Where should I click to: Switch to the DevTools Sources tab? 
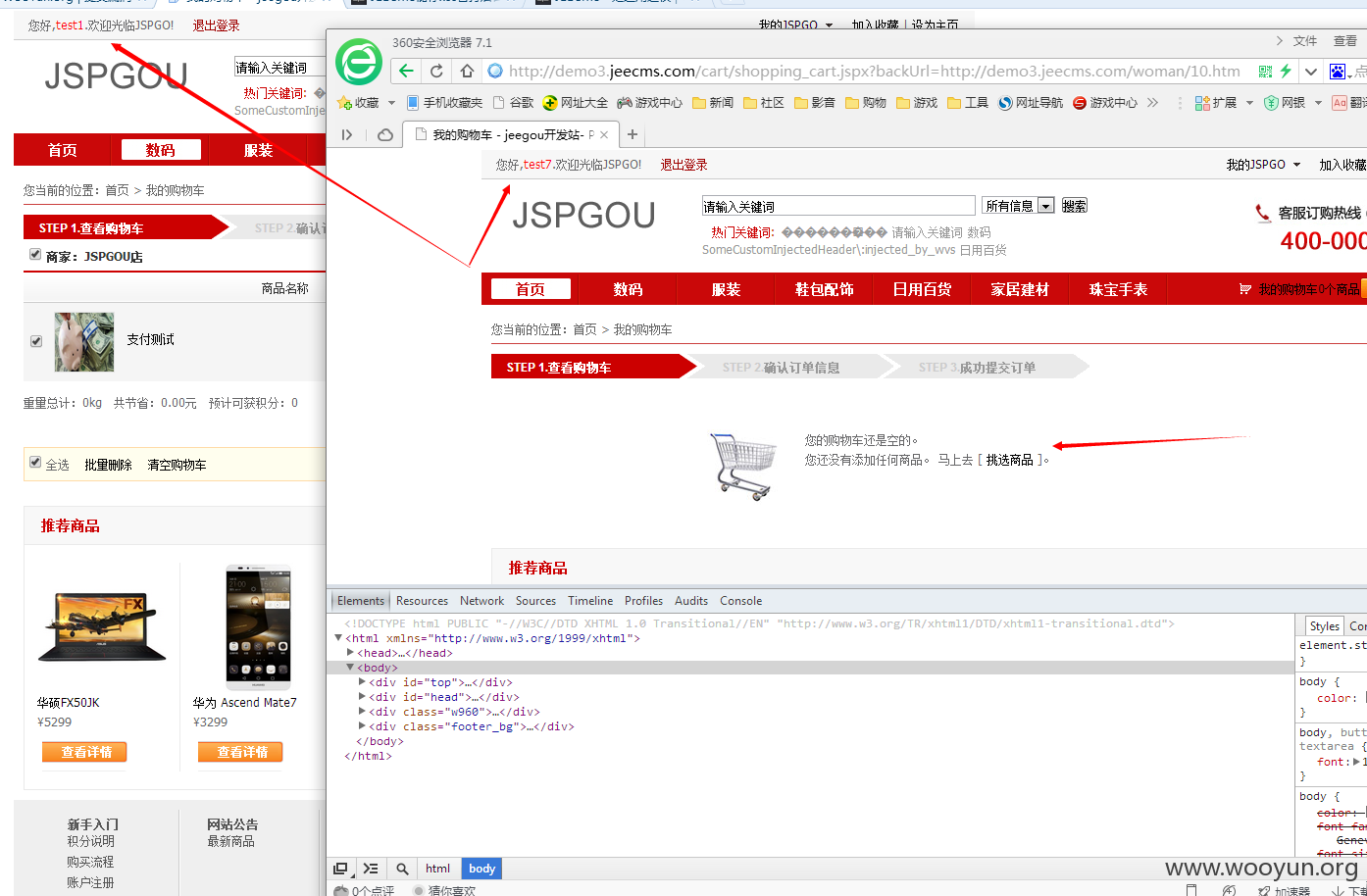535,601
